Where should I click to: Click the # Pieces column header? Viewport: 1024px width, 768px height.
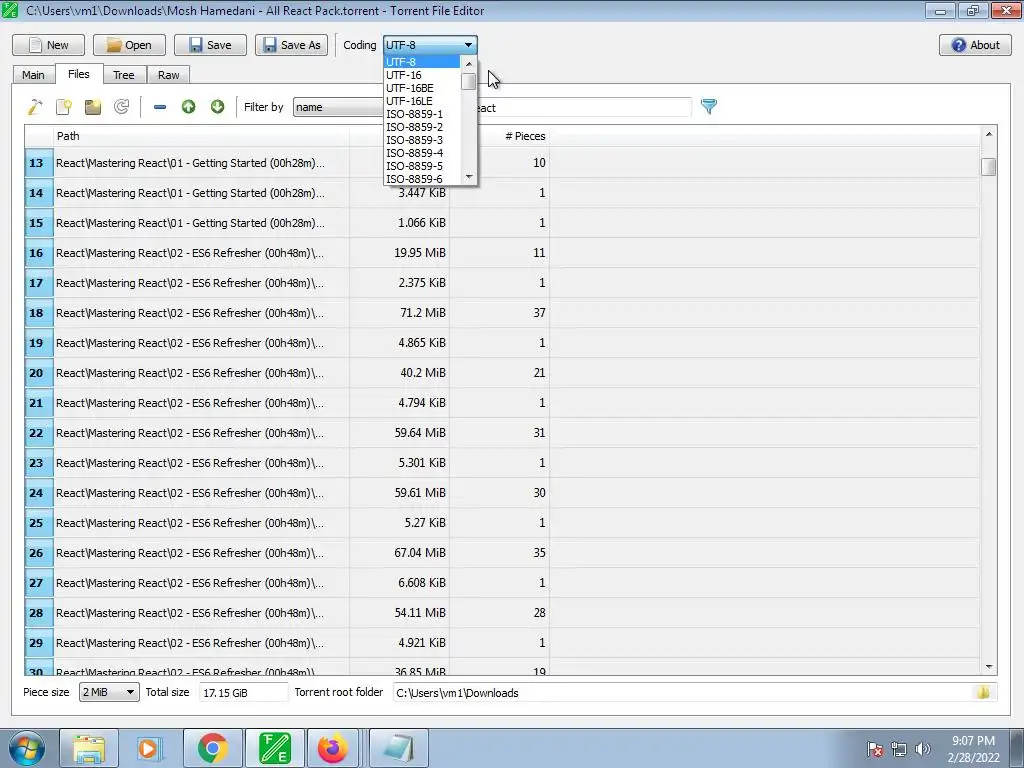coord(499,136)
